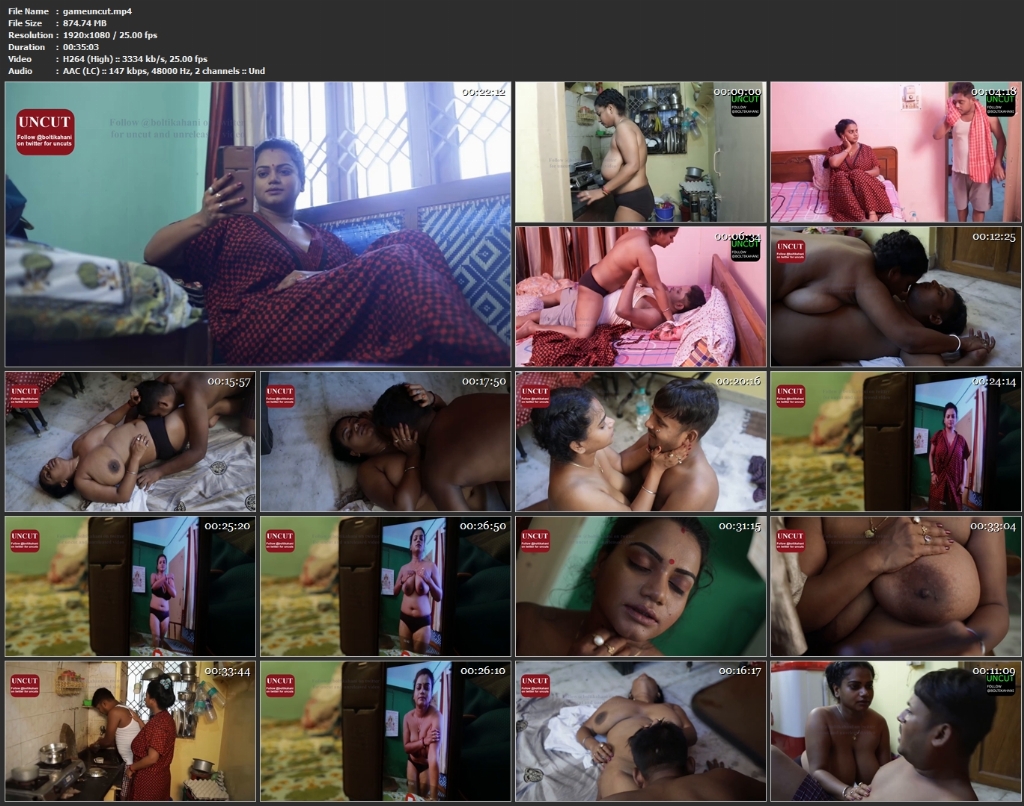Click the UNCUT badge on the 00:17:50 frame
This screenshot has height=806, width=1024.
[280, 395]
